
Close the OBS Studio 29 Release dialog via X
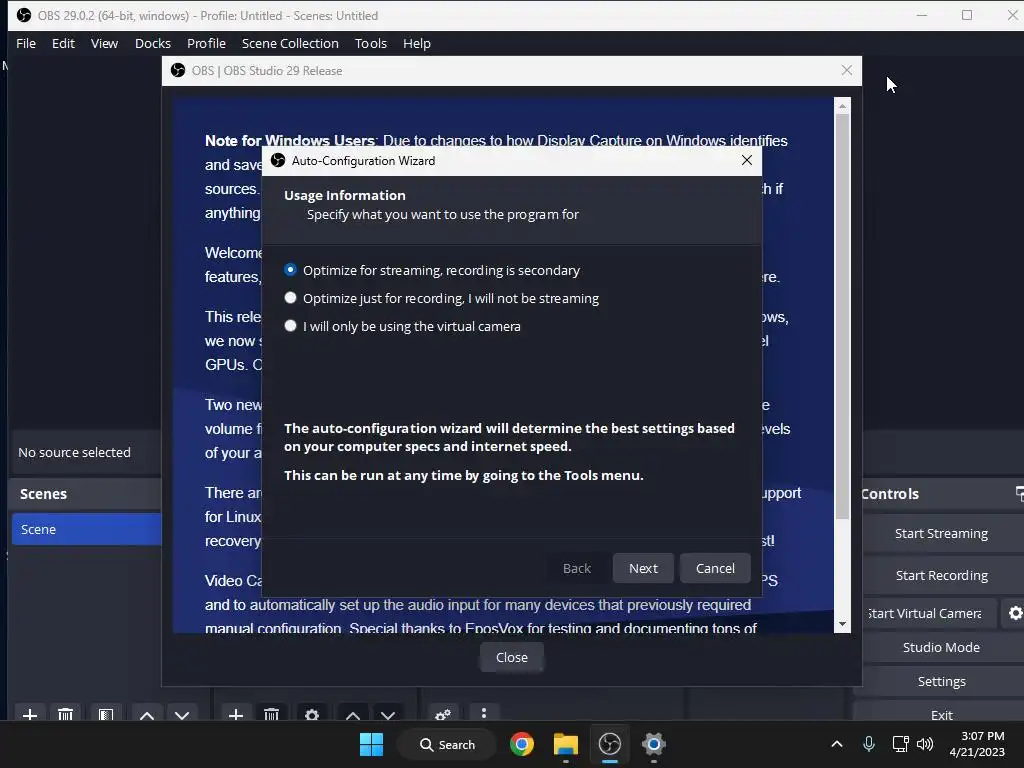846,70
